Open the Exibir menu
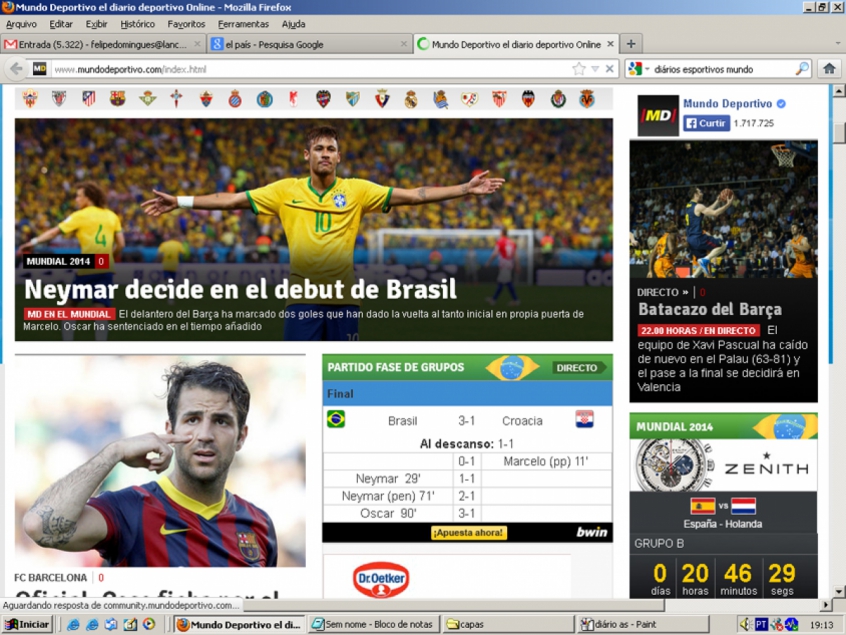Viewport: 846px width, 635px height. pos(97,24)
